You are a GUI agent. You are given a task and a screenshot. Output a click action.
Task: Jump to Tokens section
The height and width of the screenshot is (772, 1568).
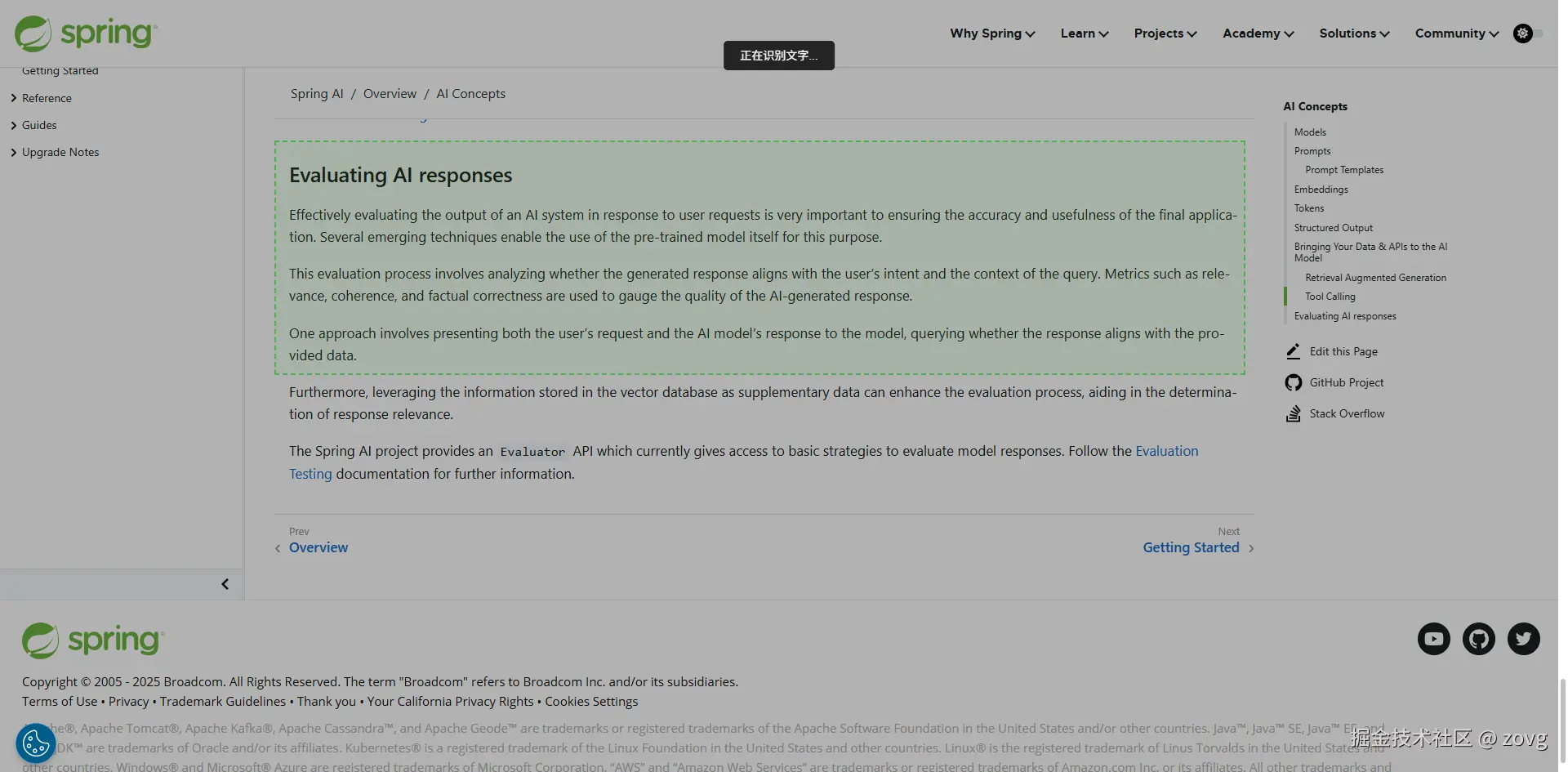coord(1309,208)
